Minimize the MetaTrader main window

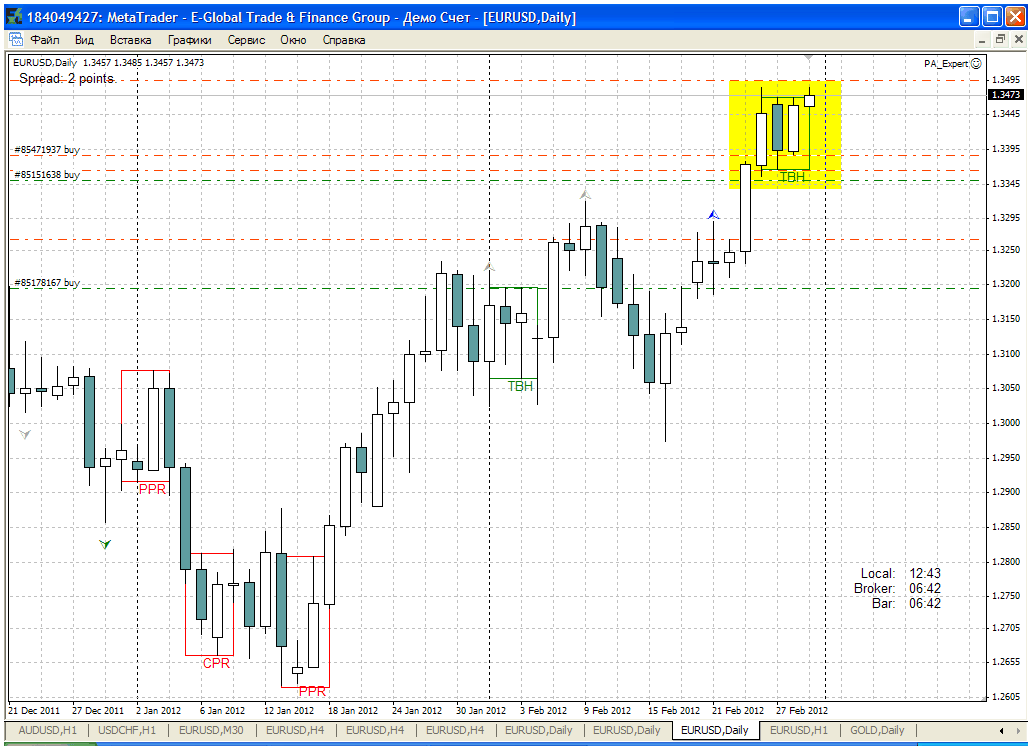pyautogui.click(x=969, y=17)
